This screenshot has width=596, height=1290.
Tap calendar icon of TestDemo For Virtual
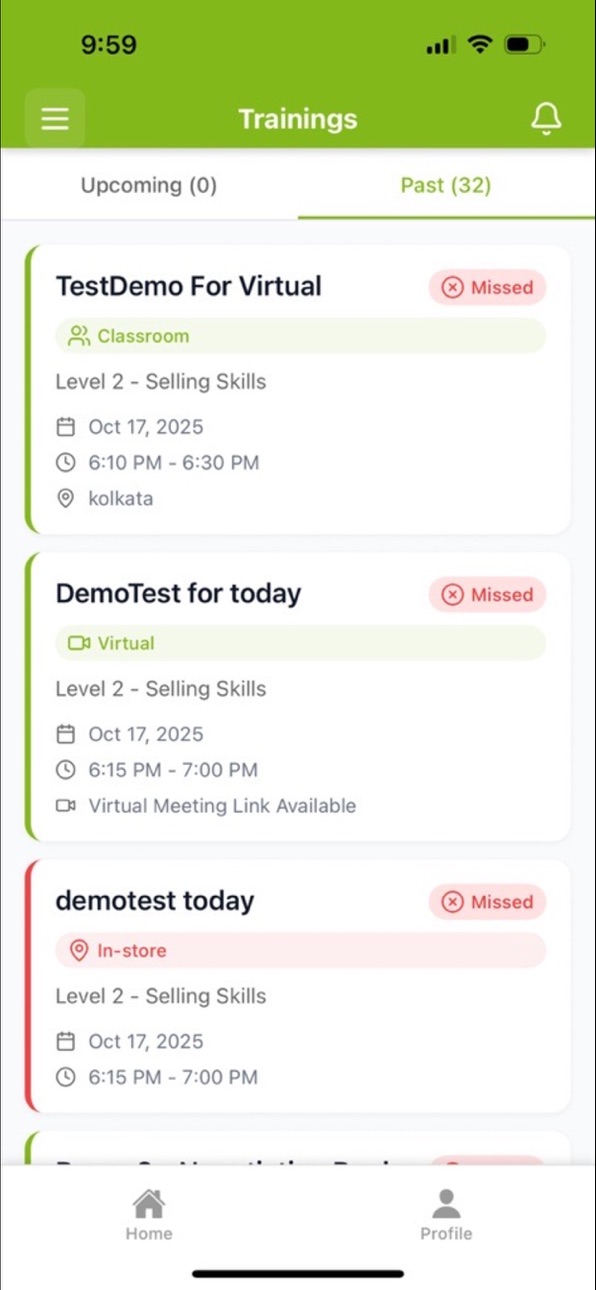[x=66, y=427]
